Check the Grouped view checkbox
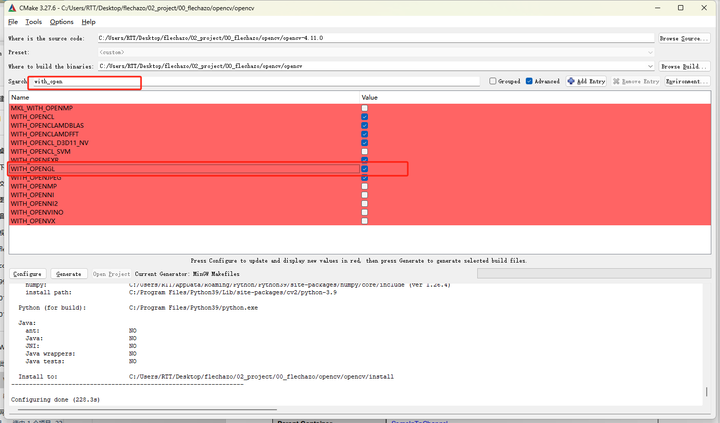Viewport: 720px width, 423px height. pyautogui.click(x=493, y=81)
